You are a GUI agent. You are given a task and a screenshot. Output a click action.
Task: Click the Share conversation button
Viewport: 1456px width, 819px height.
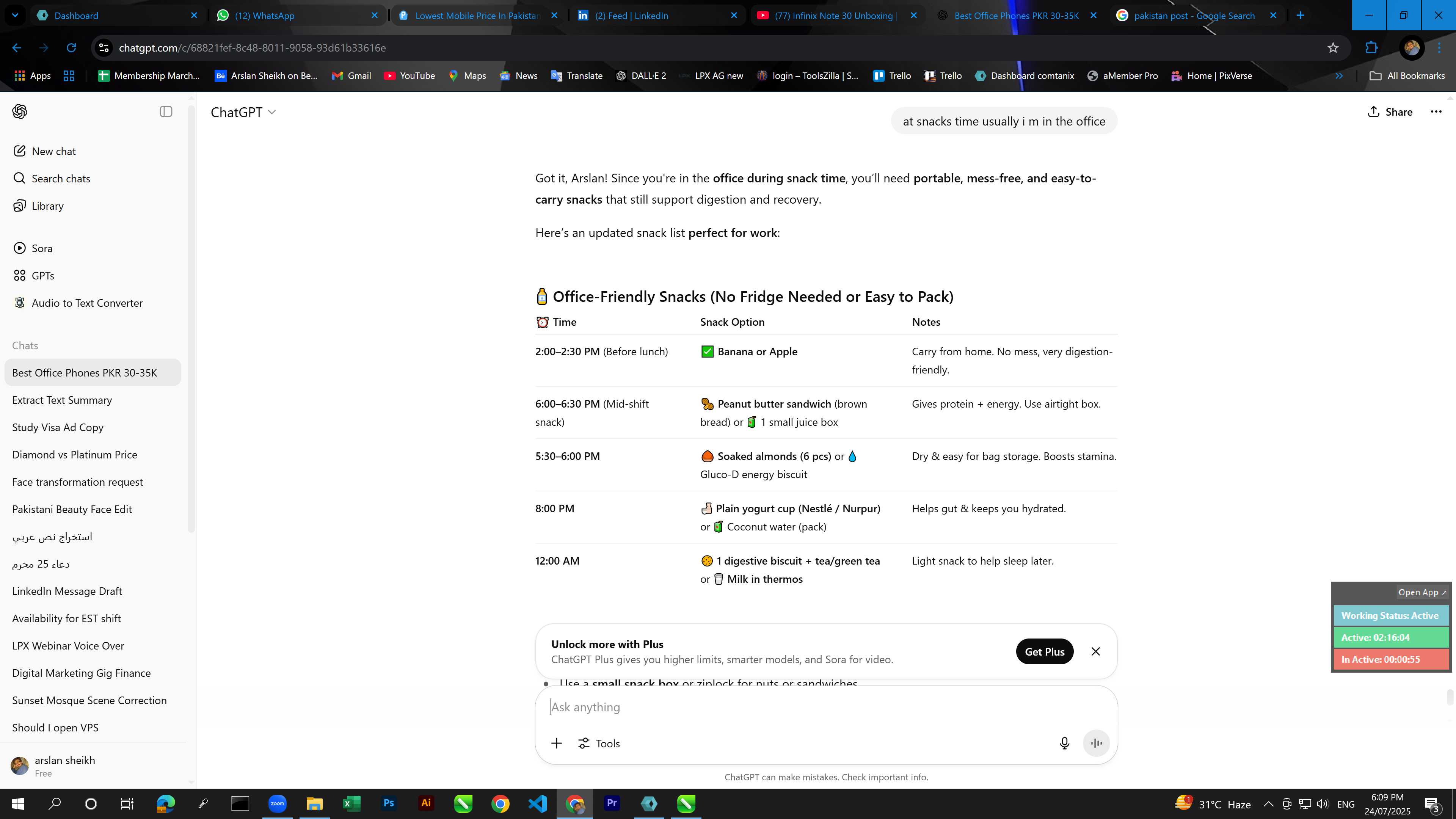[x=1390, y=112]
